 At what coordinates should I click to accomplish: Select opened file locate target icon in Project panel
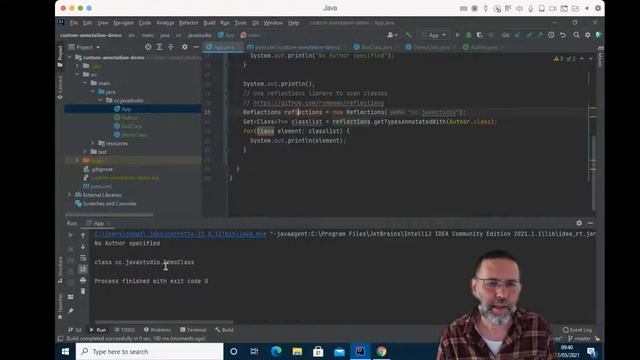coord(148,47)
